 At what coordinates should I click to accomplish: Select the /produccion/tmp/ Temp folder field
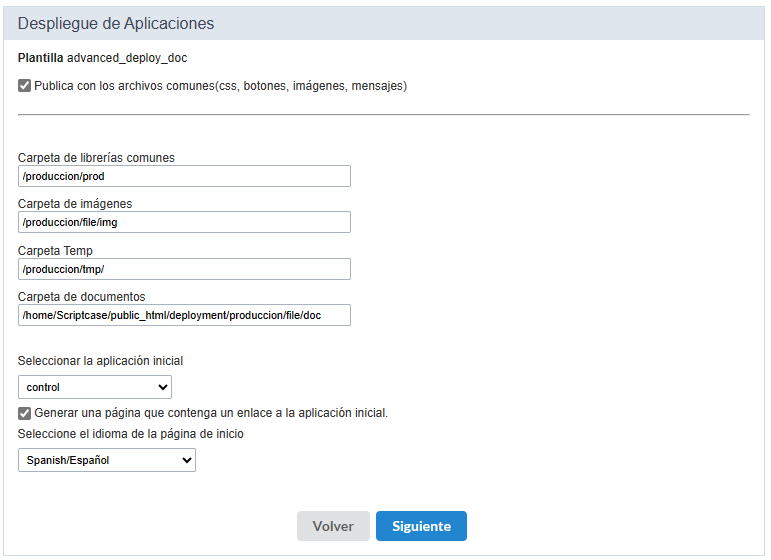[184, 269]
